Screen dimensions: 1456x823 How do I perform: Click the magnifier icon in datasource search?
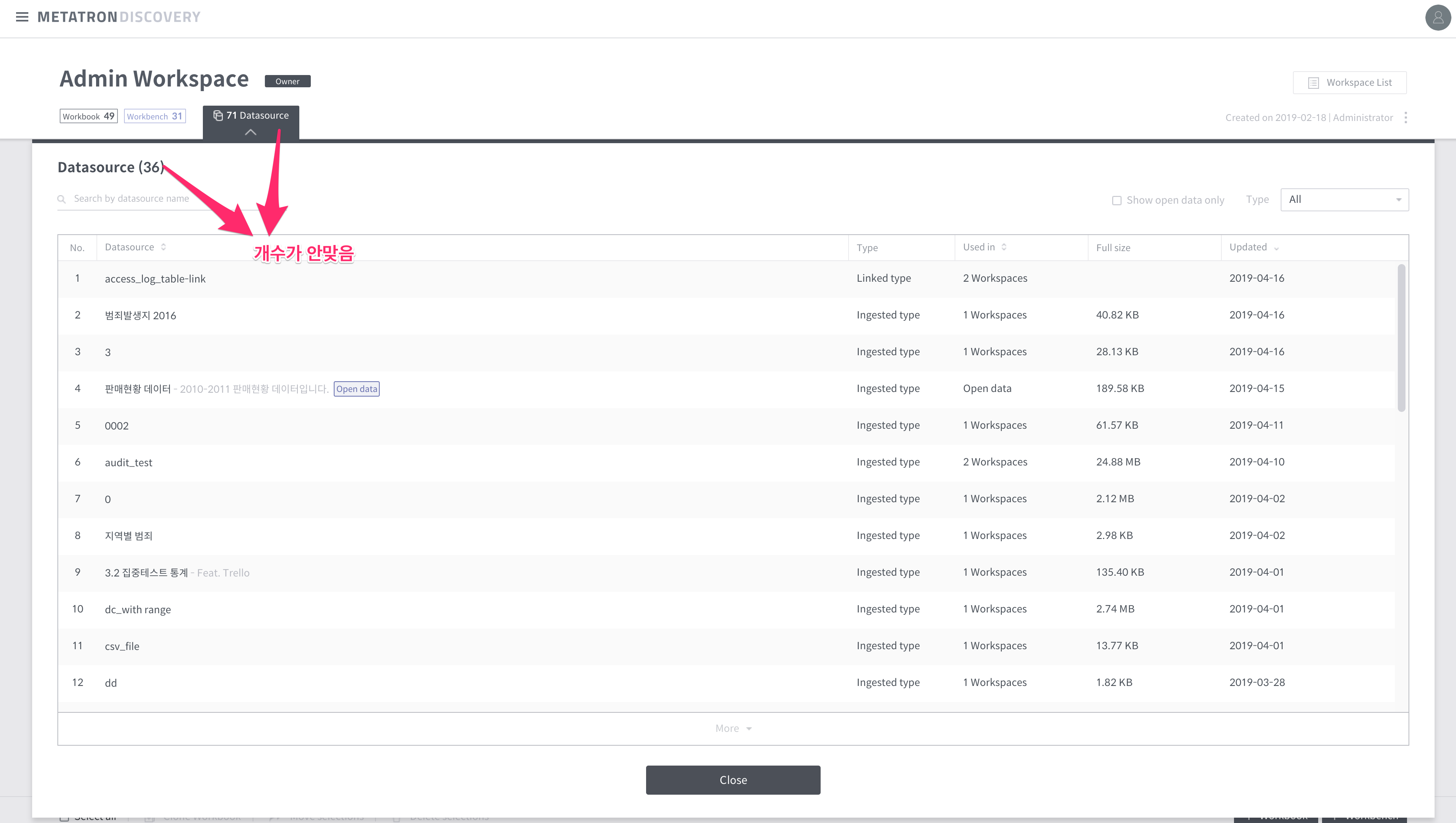pyautogui.click(x=62, y=199)
